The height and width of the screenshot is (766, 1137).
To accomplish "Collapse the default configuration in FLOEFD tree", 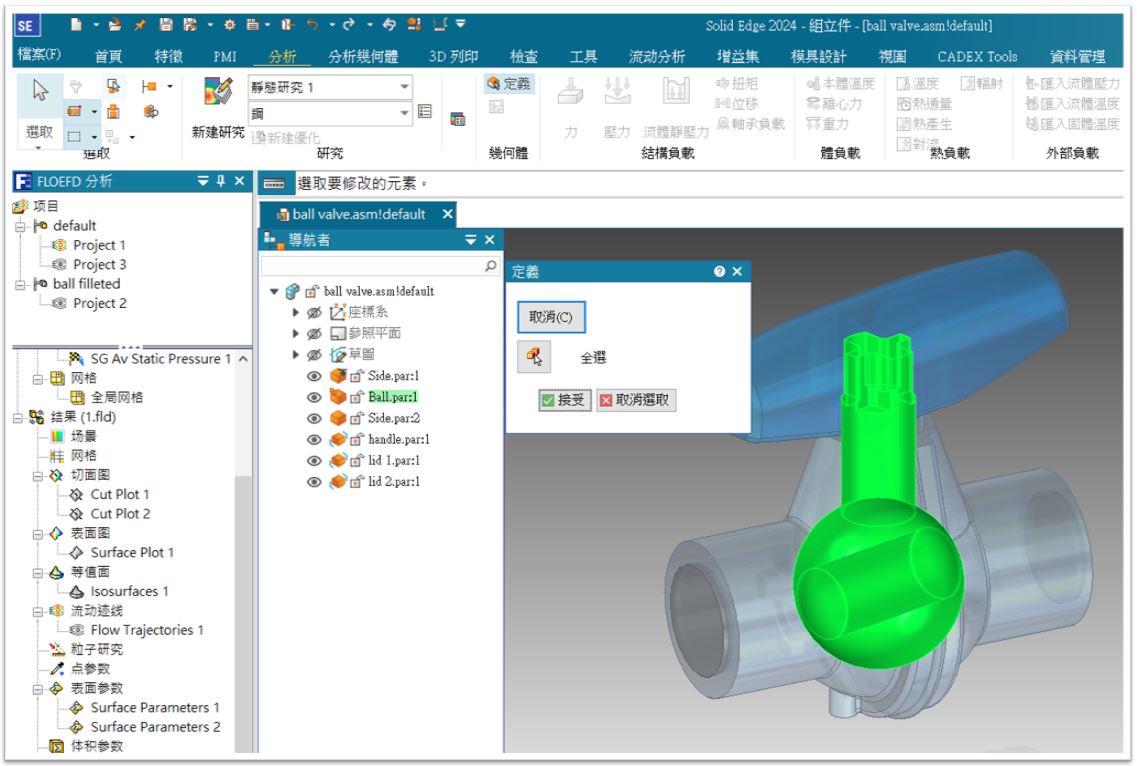I will 20,226.
